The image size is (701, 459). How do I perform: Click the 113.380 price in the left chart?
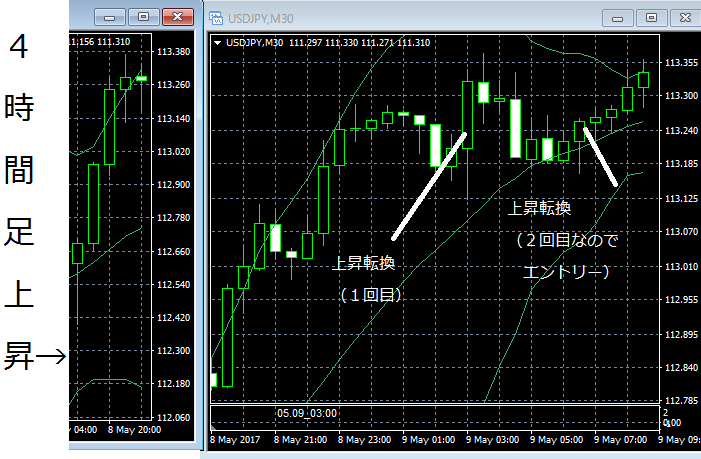click(173, 52)
